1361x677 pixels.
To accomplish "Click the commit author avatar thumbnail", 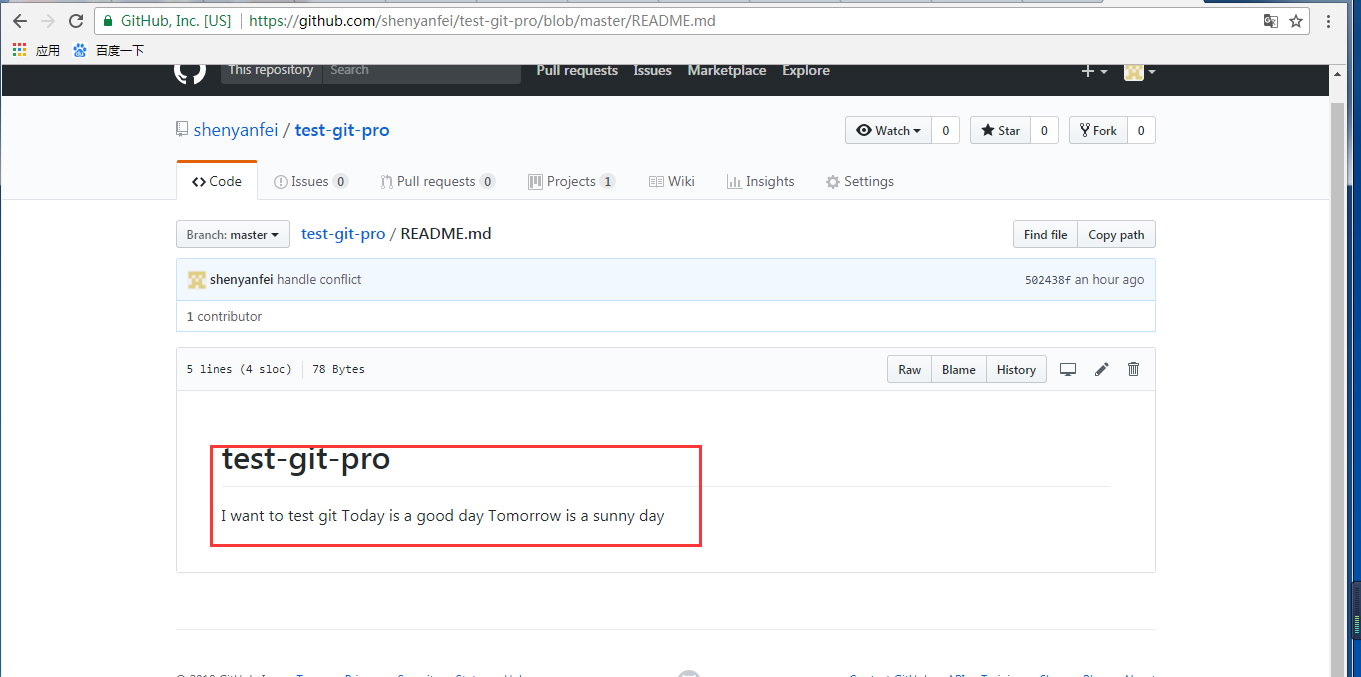I will (x=197, y=280).
